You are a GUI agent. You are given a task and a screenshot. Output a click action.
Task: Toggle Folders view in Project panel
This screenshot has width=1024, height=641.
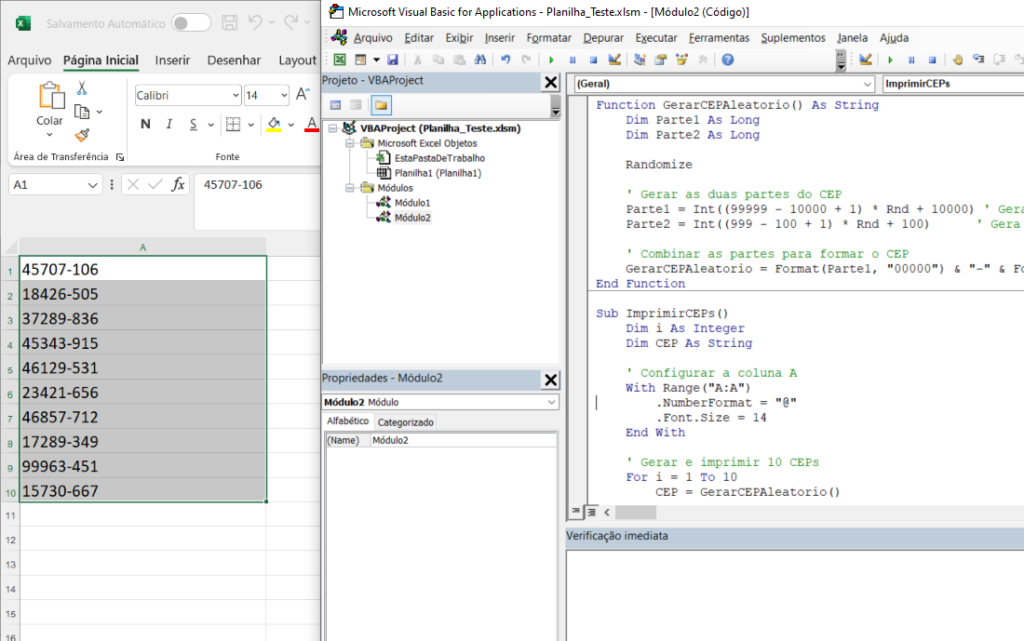[381, 105]
